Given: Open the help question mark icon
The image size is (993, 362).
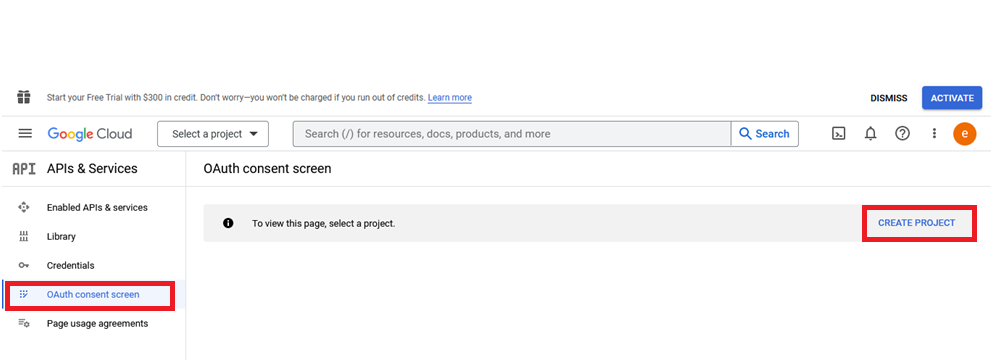Looking at the screenshot, I should pyautogui.click(x=902, y=134).
